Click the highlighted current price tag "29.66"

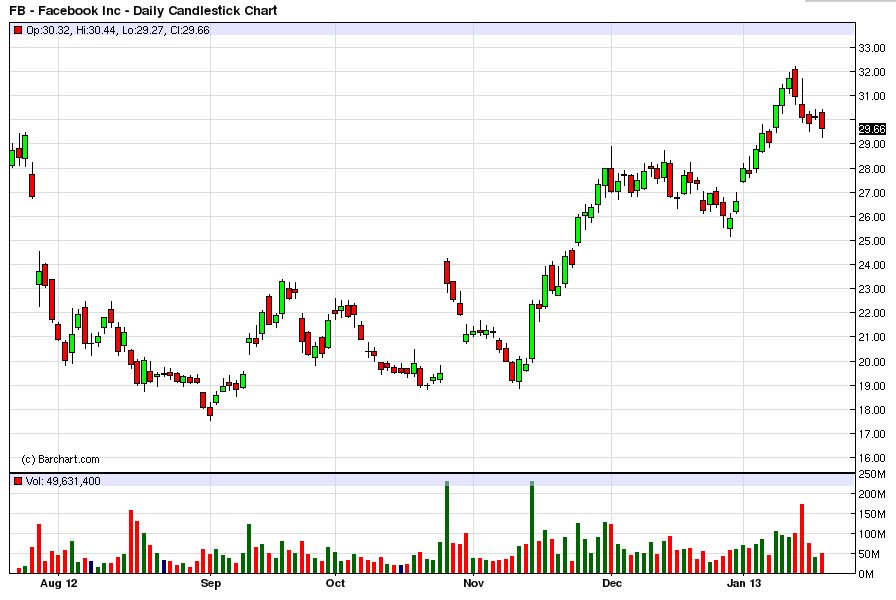click(x=872, y=129)
